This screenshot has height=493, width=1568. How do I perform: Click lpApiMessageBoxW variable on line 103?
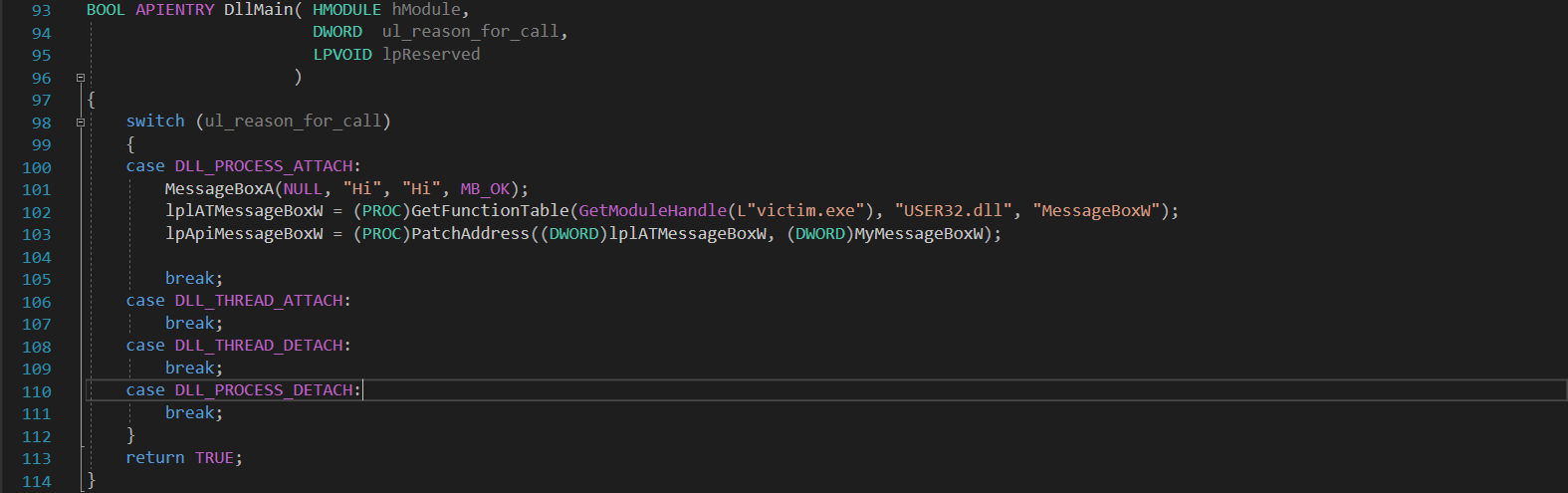coord(244,234)
